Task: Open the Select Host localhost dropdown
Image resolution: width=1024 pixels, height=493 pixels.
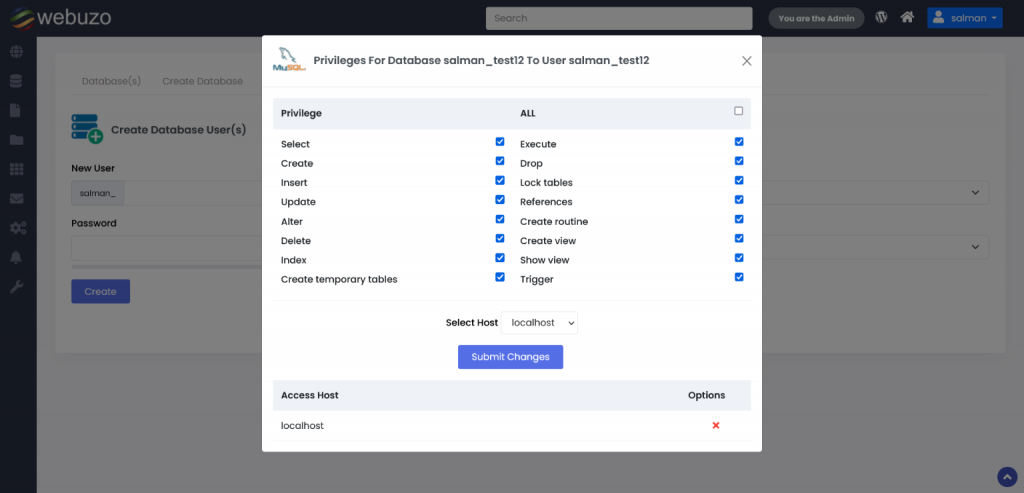Action: 541,323
